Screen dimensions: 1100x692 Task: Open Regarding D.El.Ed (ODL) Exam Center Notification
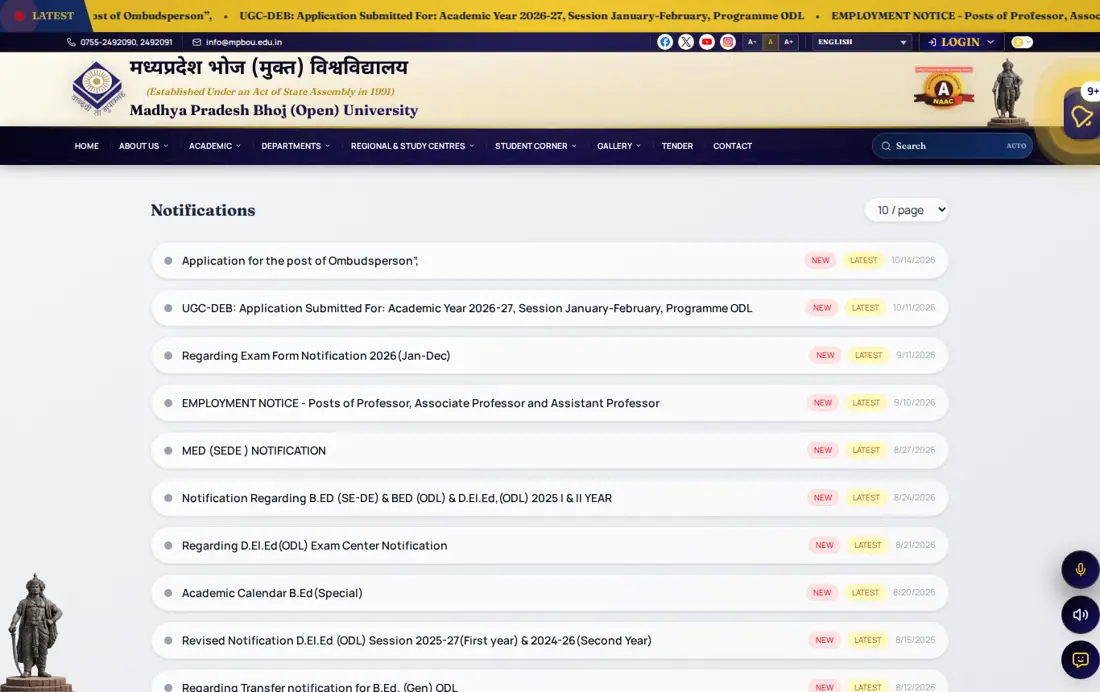click(x=549, y=545)
